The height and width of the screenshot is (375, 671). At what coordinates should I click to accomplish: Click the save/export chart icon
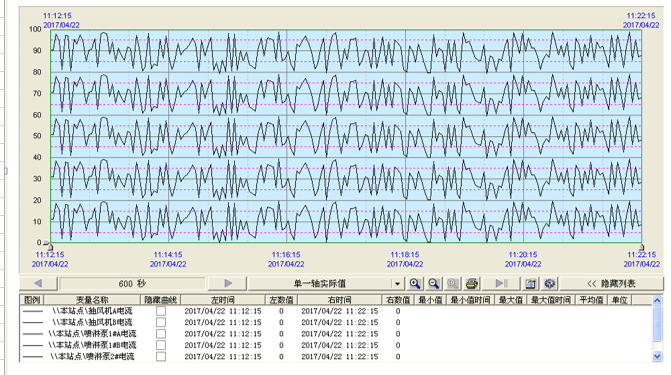pos(531,283)
